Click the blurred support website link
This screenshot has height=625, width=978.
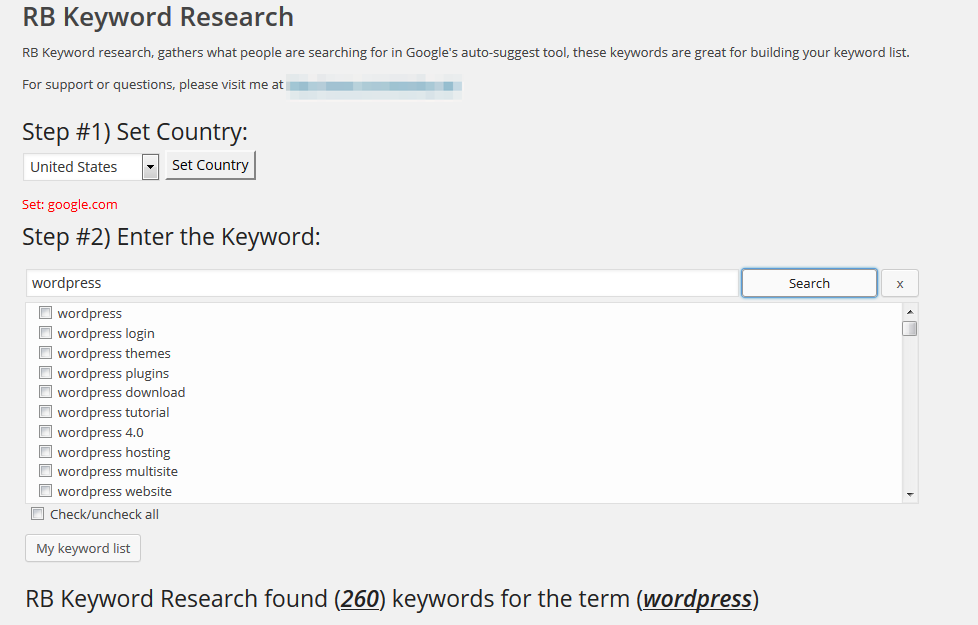point(374,85)
